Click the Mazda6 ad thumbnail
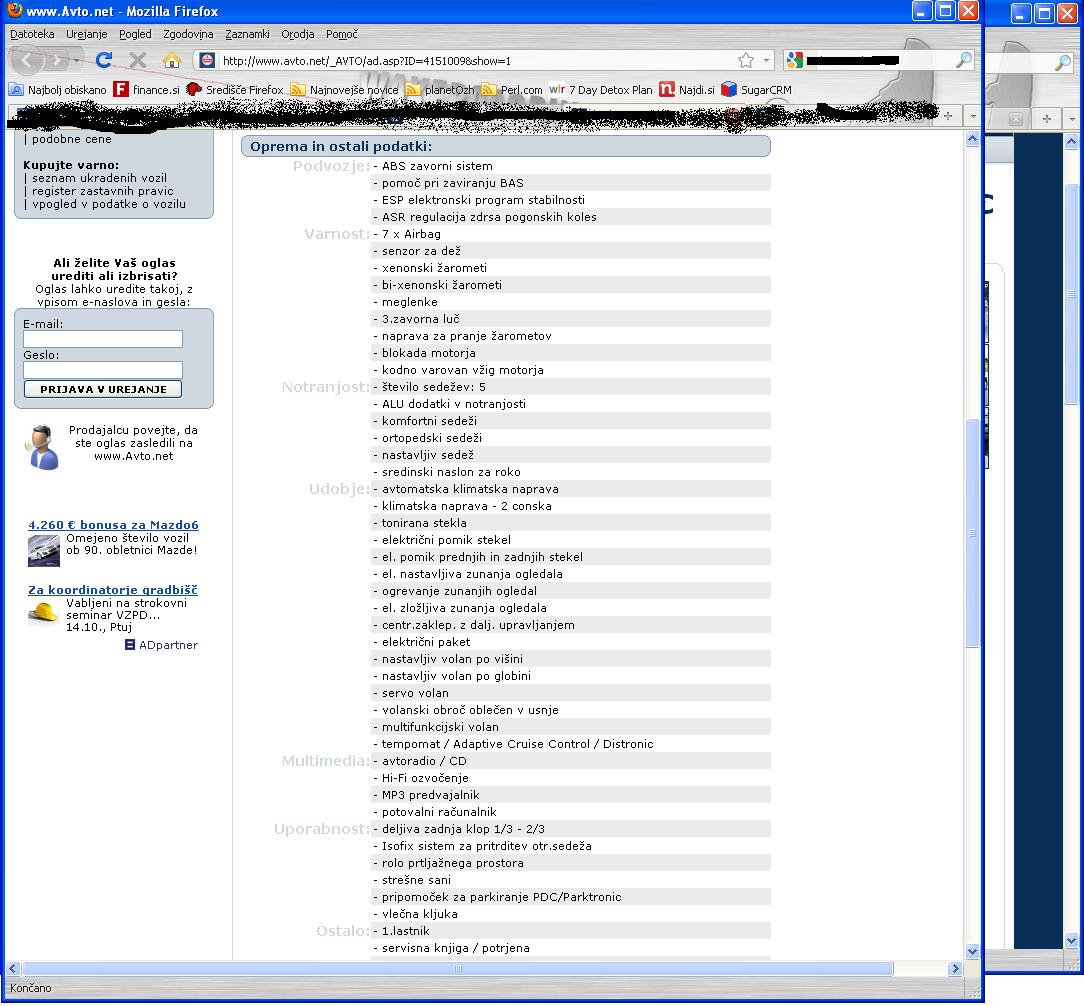This screenshot has height=1006, width=1084. pos(44,551)
